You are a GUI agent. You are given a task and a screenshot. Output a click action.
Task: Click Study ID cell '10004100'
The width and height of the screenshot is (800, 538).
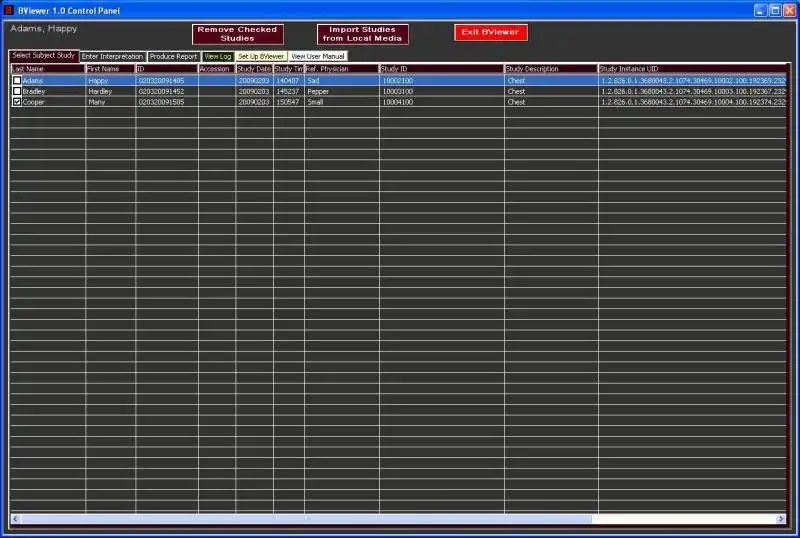pos(397,102)
